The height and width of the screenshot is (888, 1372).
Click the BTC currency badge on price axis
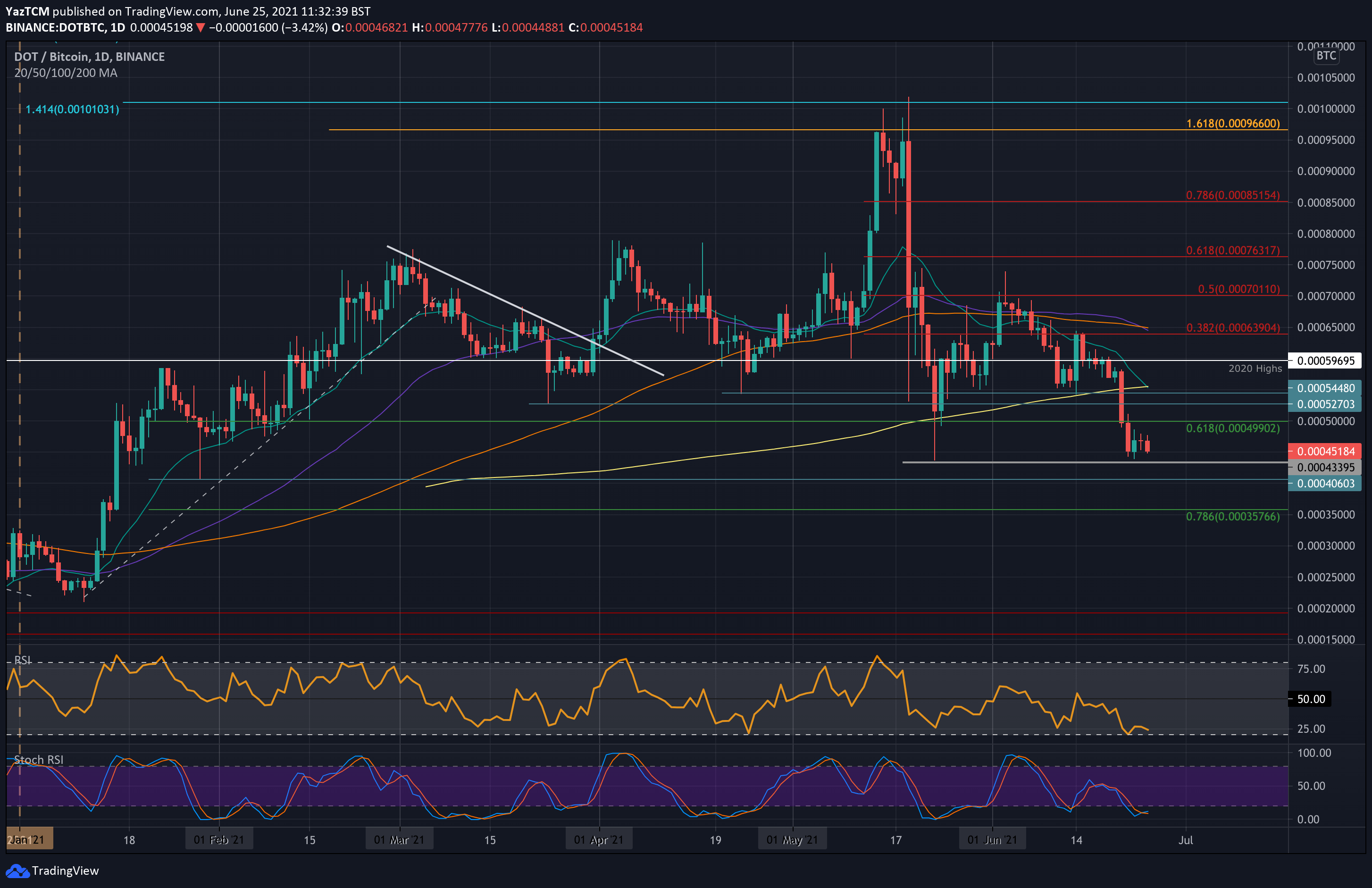tap(1326, 55)
